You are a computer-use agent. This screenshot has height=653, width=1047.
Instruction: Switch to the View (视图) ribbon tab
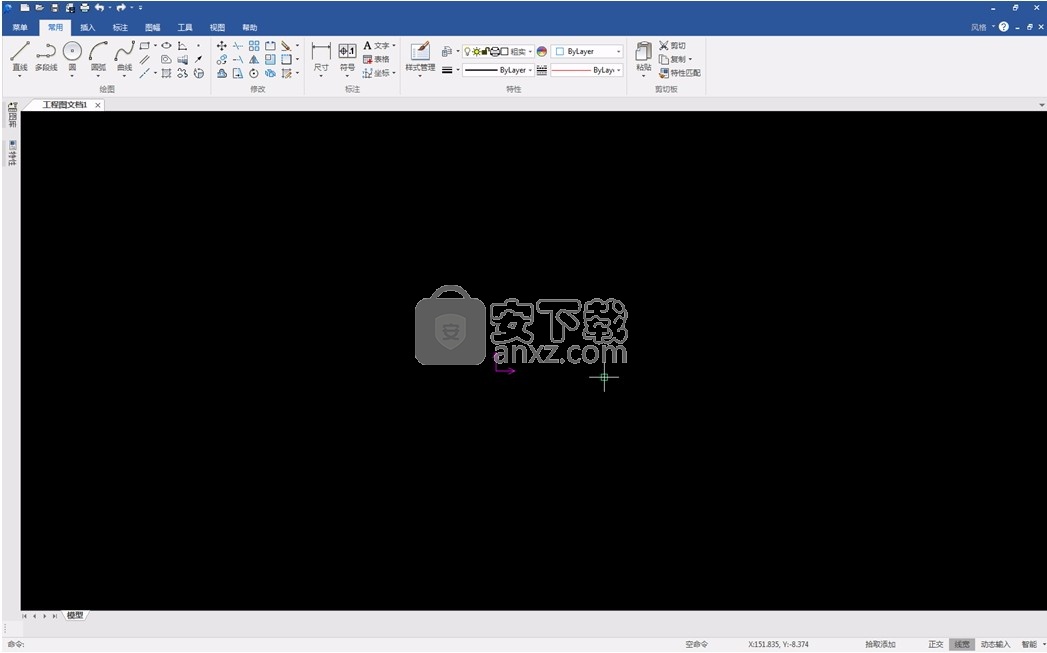(x=217, y=27)
